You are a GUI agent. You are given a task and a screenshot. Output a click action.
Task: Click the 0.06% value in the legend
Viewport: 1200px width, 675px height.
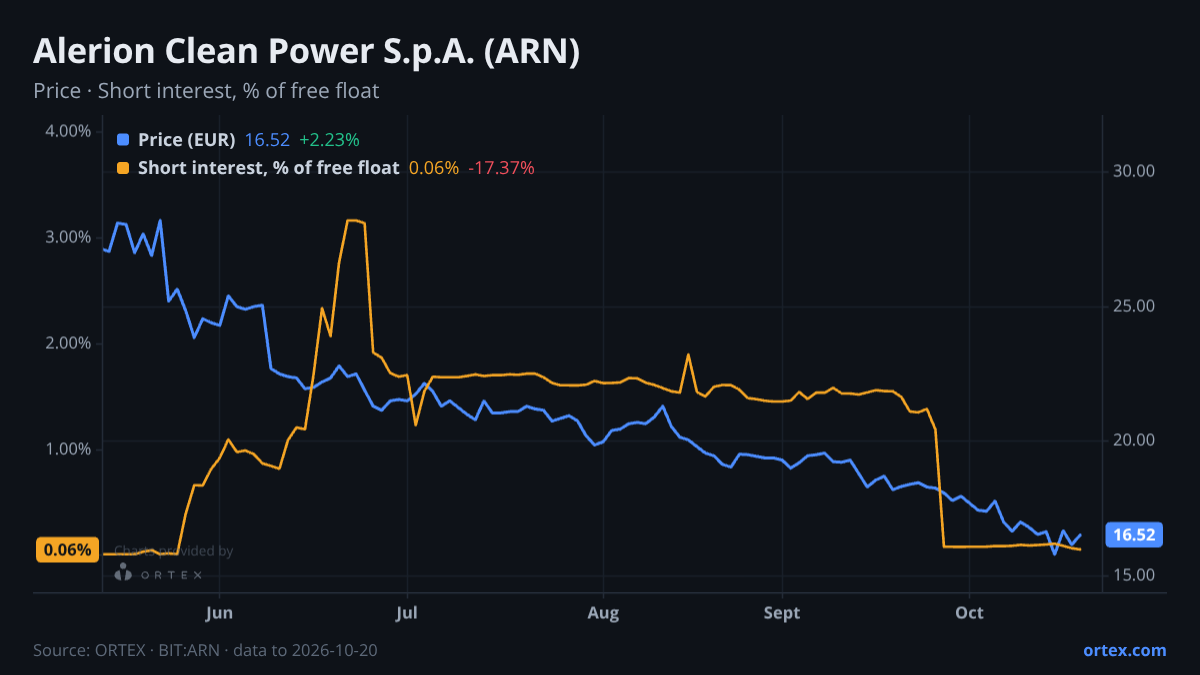(434, 168)
